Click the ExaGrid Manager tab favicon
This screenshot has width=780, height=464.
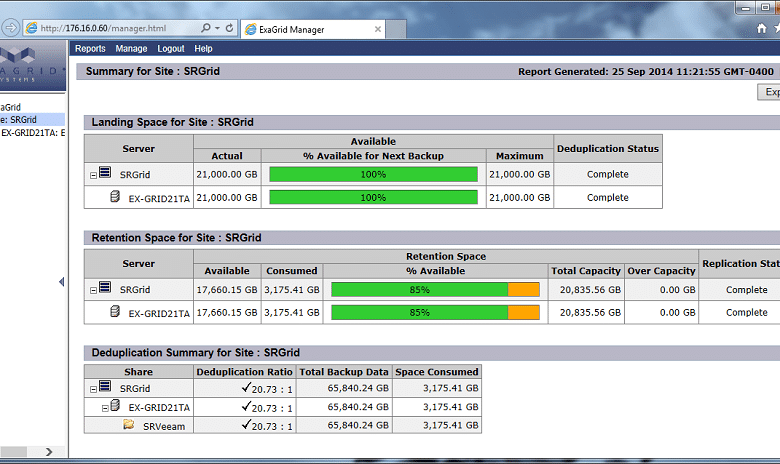[x=251, y=29]
